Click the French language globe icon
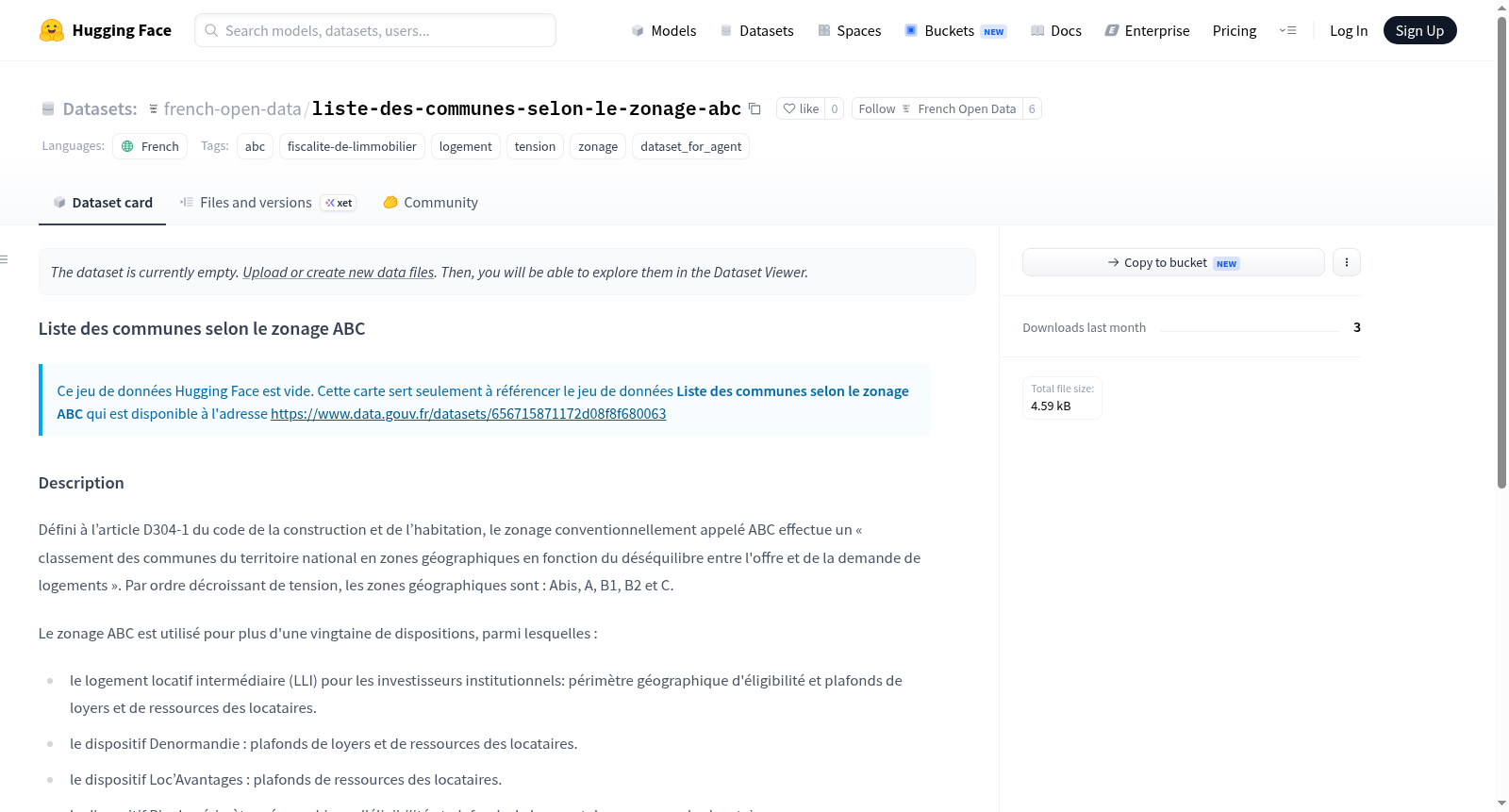Screen dimensions: 1509x812 (x=127, y=146)
